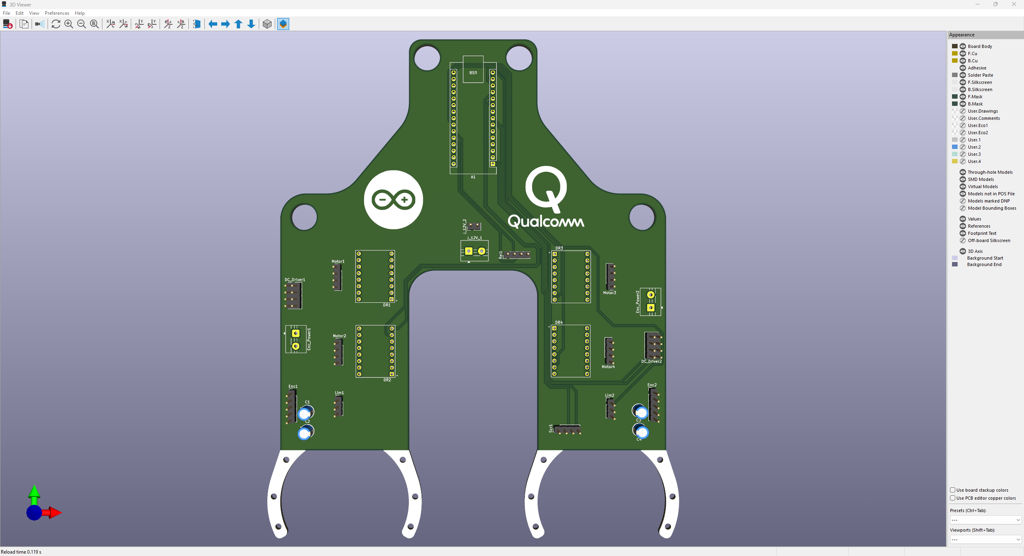Viewport: 1024px width, 556px height.
Task: Toggle the appearance manager panel icon
Action: [x=283, y=24]
